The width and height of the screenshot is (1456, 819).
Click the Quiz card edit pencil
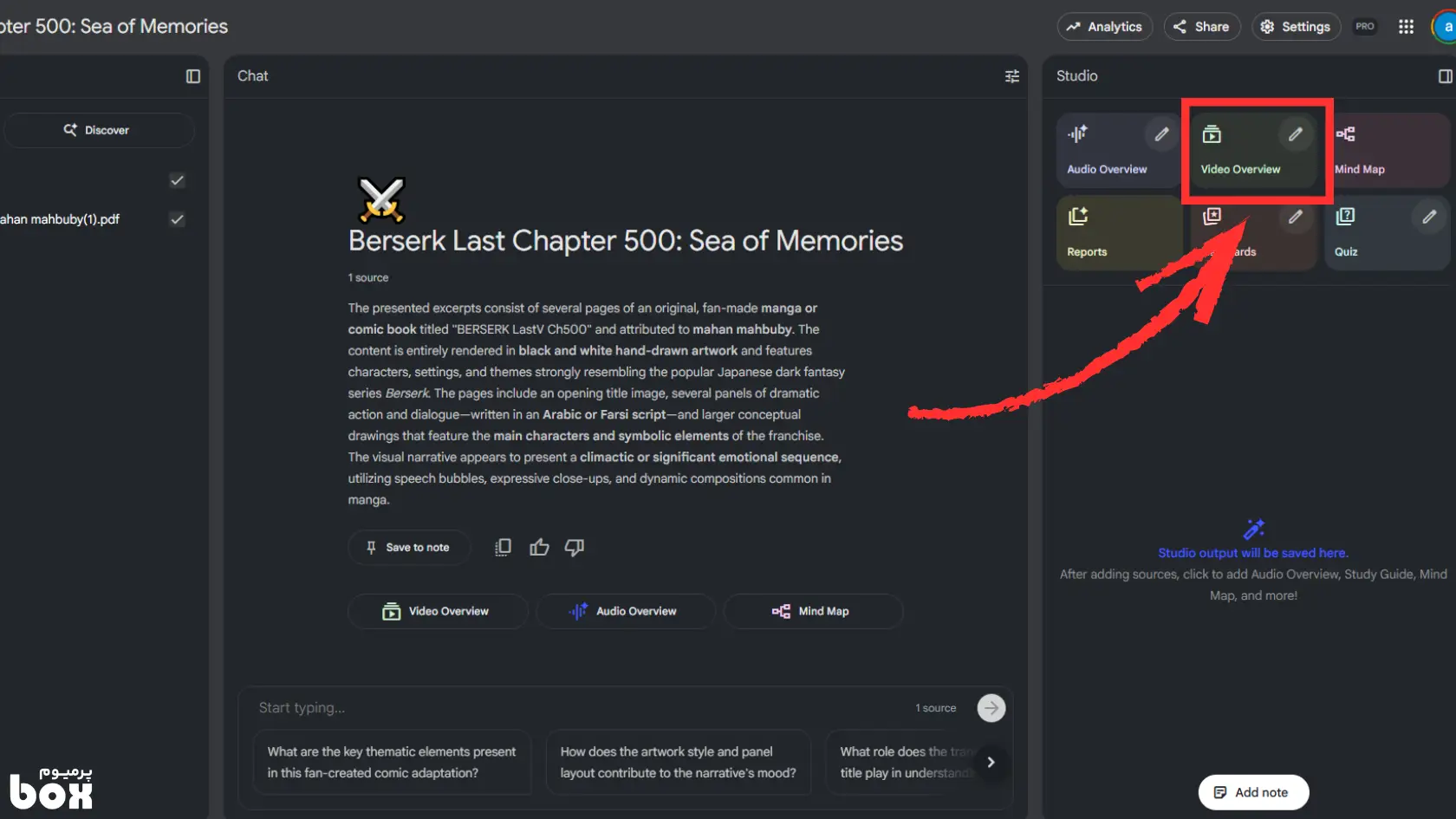pyautogui.click(x=1429, y=217)
